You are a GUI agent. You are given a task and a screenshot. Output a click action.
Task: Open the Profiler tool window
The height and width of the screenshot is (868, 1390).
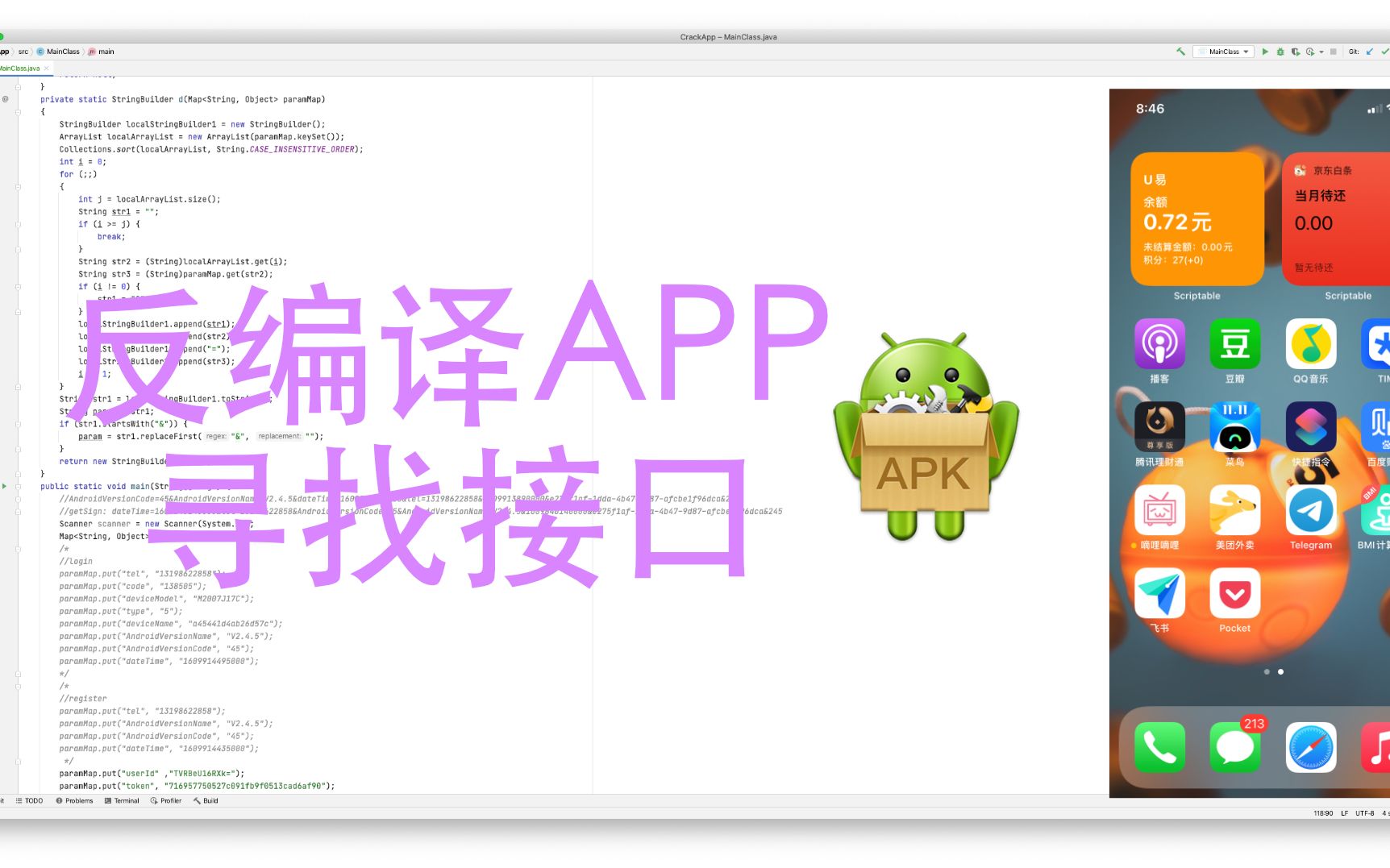(x=168, y=800)
